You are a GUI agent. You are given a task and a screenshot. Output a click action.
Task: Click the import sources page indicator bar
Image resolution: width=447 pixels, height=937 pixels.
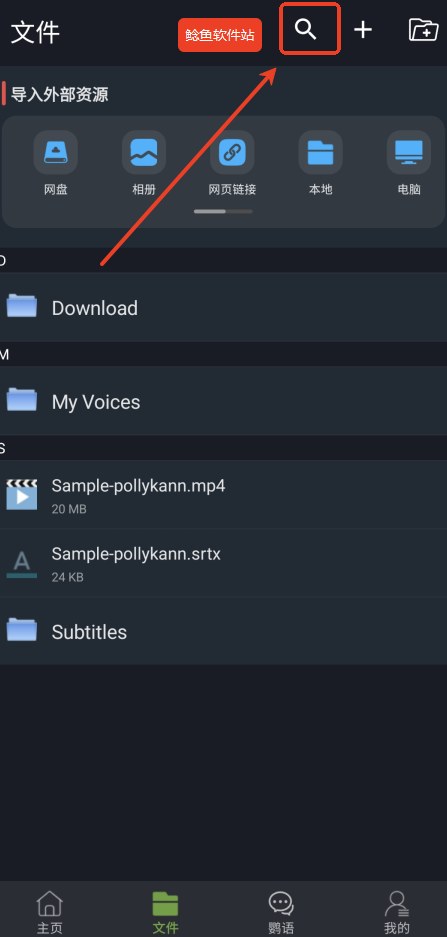(224, 212)
